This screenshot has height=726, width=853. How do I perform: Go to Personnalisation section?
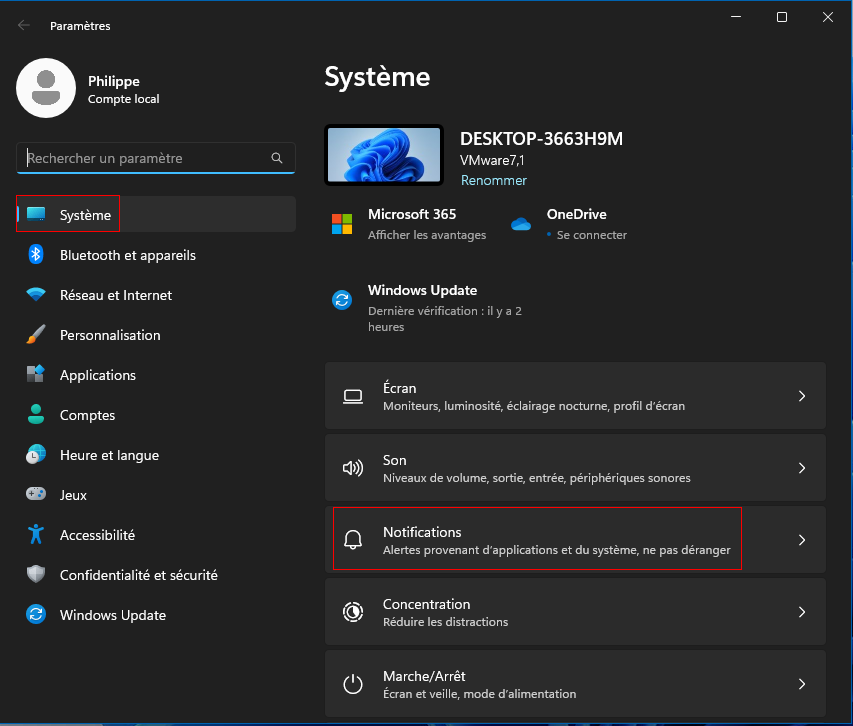point(156,334)
